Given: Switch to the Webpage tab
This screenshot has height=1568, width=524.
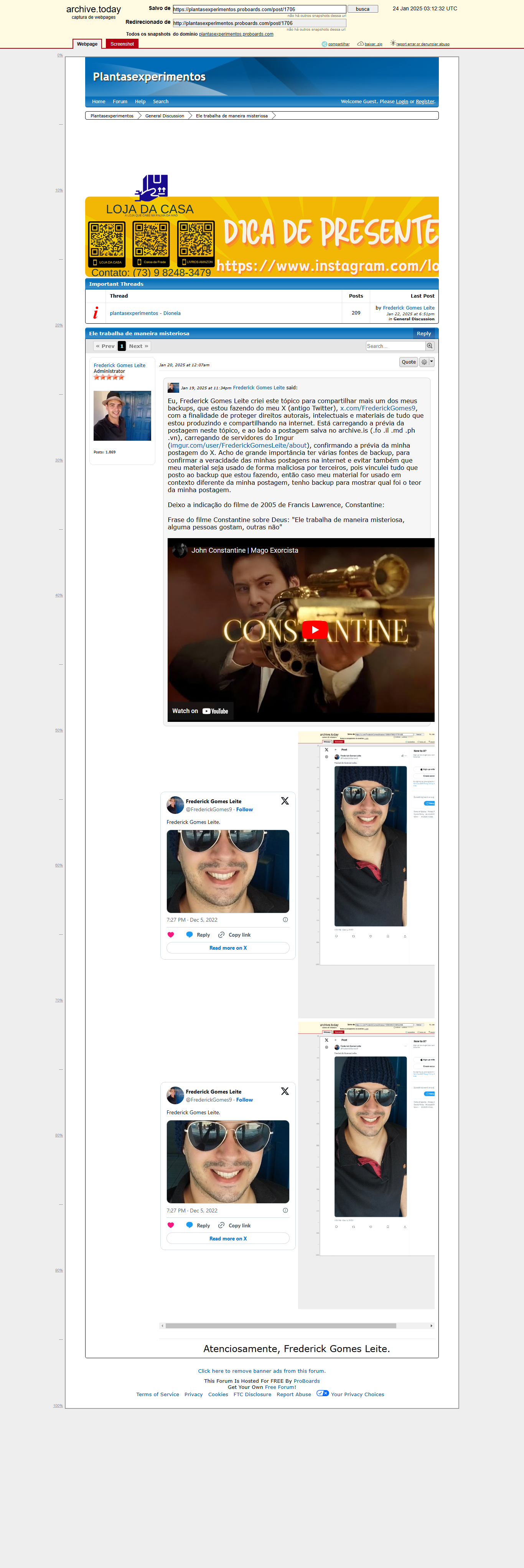Looking at the screenshot, I should pos(87,44).
